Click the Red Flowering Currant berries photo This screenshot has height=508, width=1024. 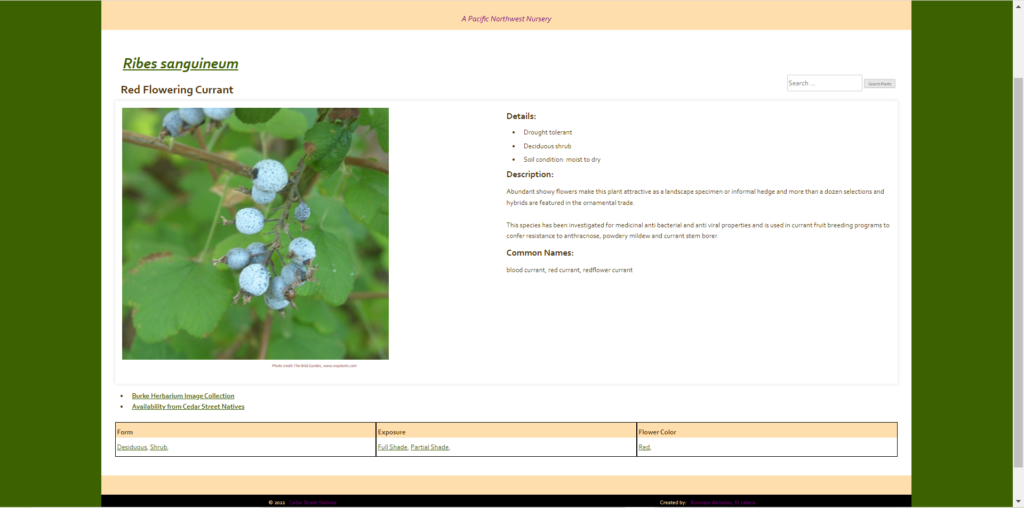click(255, 234)
